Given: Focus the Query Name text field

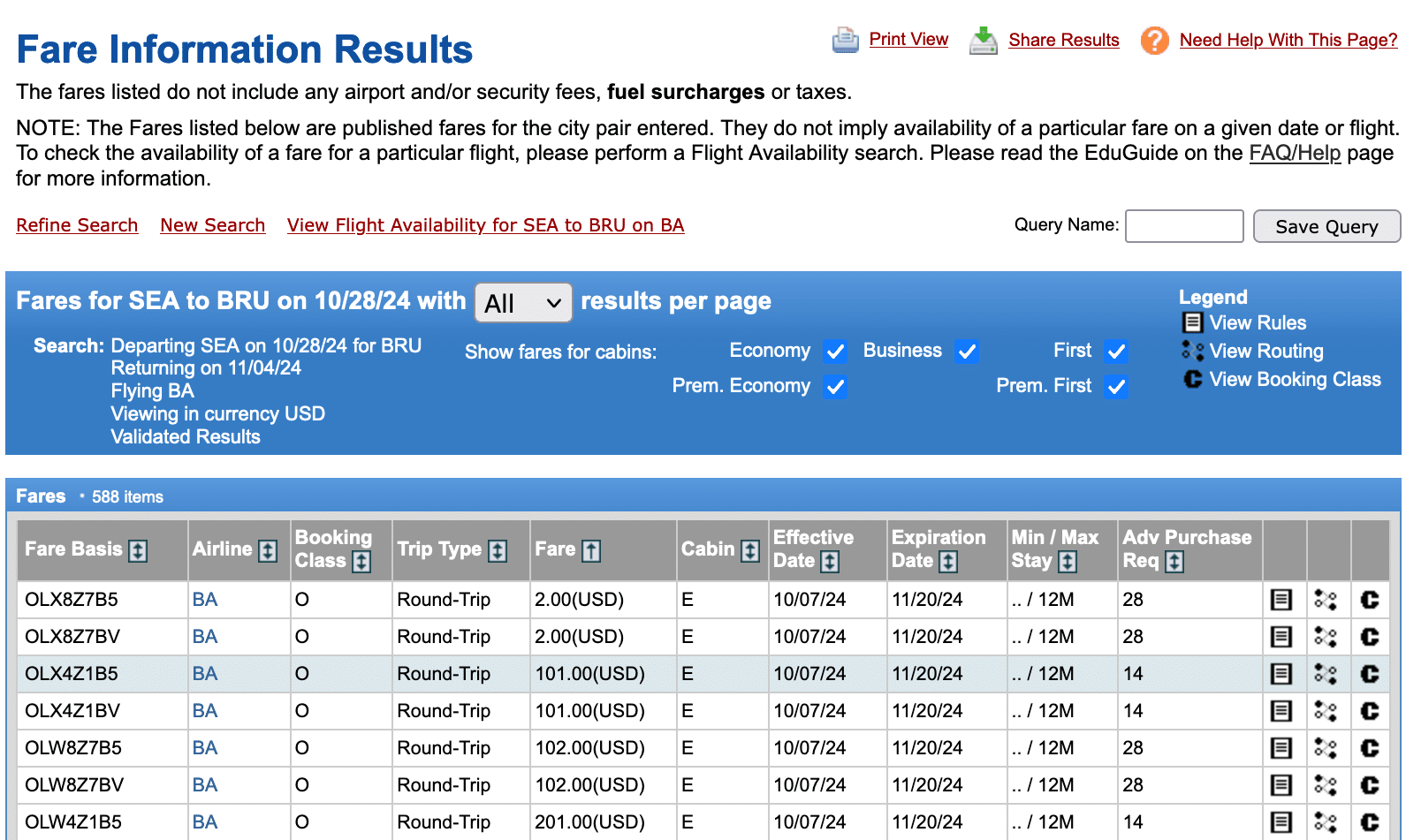Looking at the screenshot, I should click(x=1183, y=226).
